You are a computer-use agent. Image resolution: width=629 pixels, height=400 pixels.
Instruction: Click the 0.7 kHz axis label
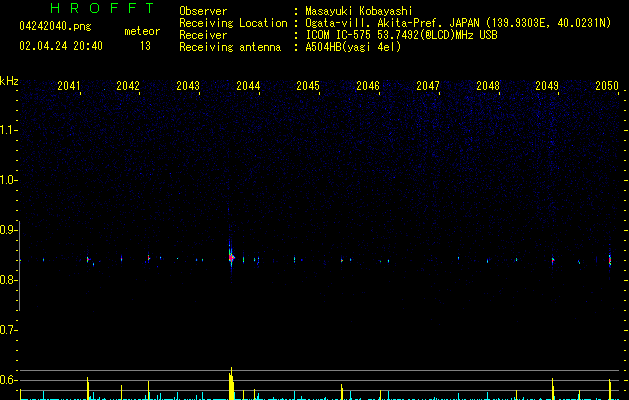(8, 330)
